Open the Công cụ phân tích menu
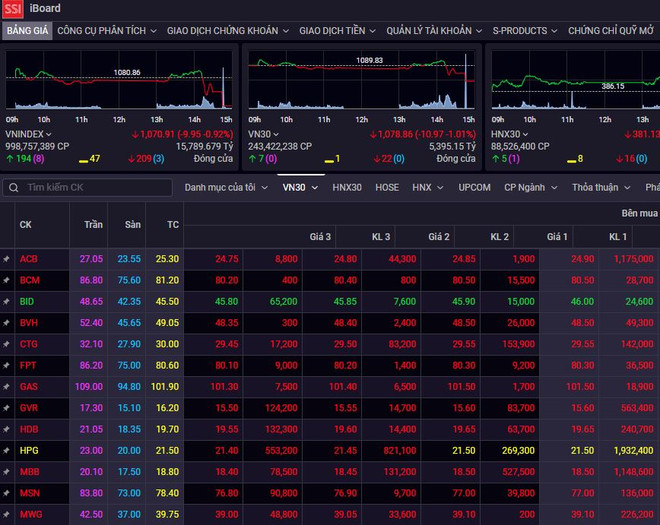 (106, 31)
